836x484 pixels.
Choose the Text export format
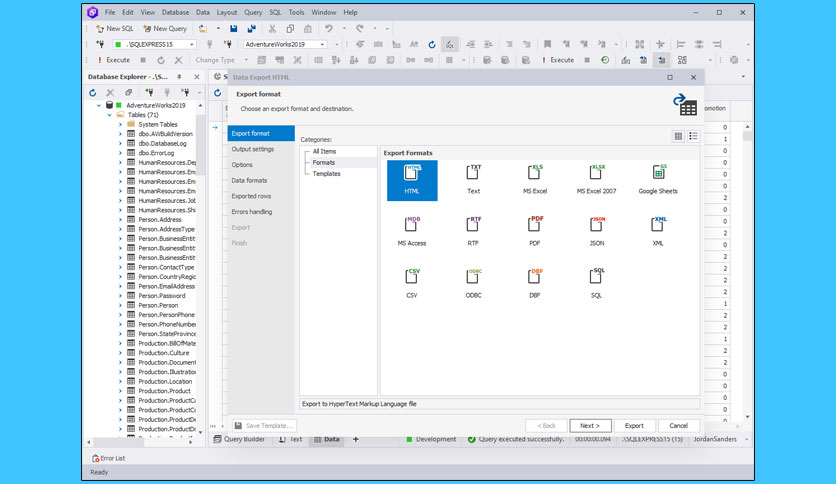click(x=473, y=180)
